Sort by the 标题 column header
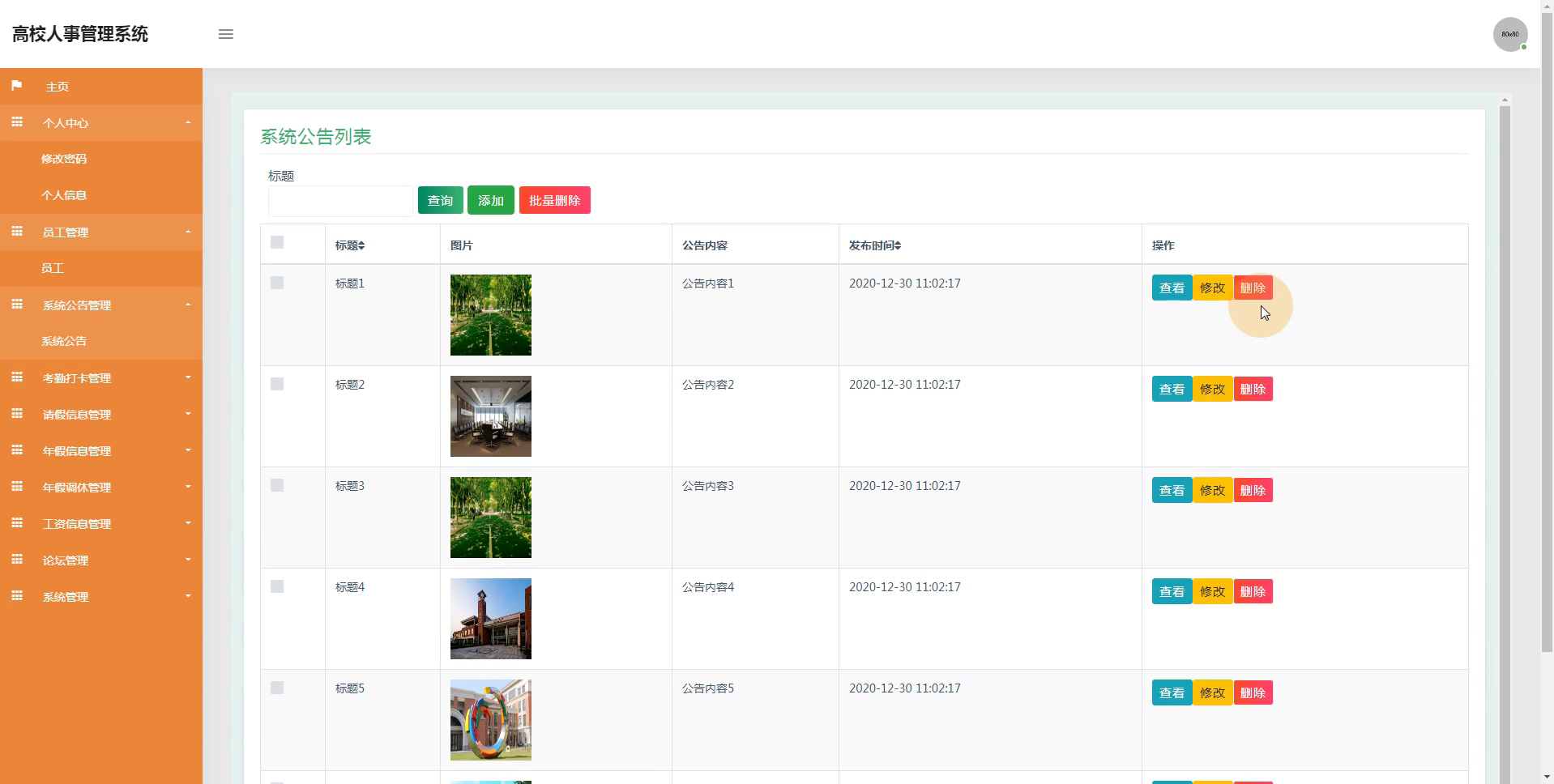Screen dimensions: 1554x784 (350, 245)
